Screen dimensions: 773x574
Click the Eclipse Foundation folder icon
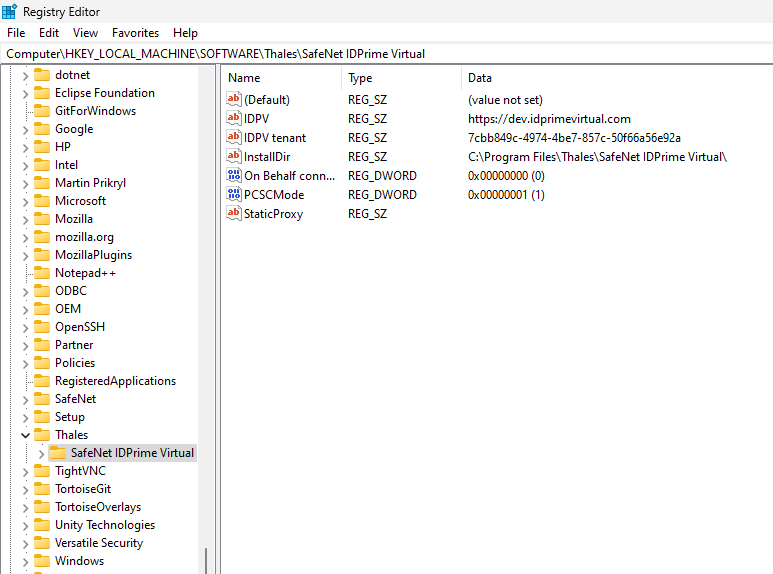[x=42, y=93]
